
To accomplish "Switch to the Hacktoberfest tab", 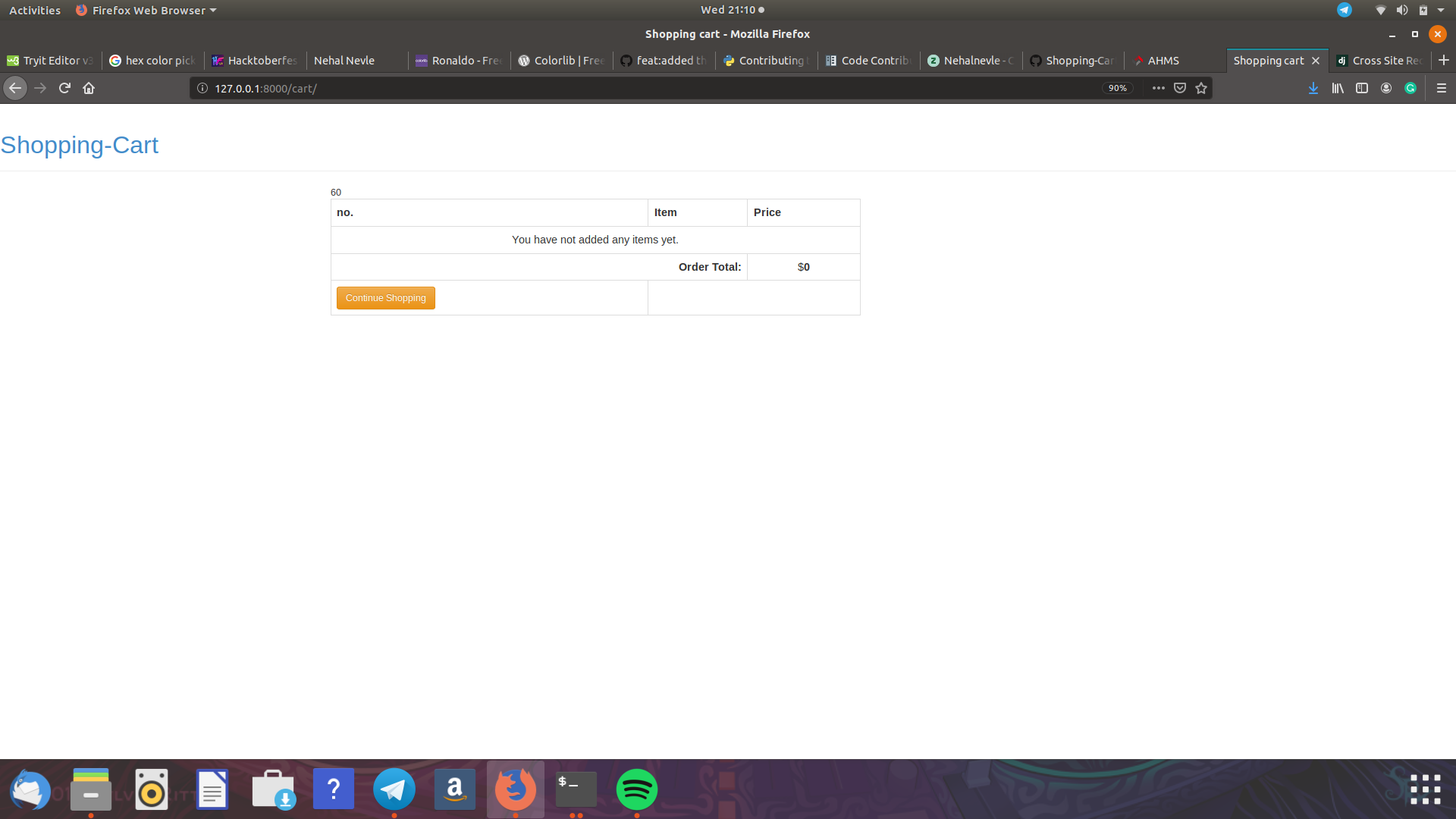I will click(255, 61).
